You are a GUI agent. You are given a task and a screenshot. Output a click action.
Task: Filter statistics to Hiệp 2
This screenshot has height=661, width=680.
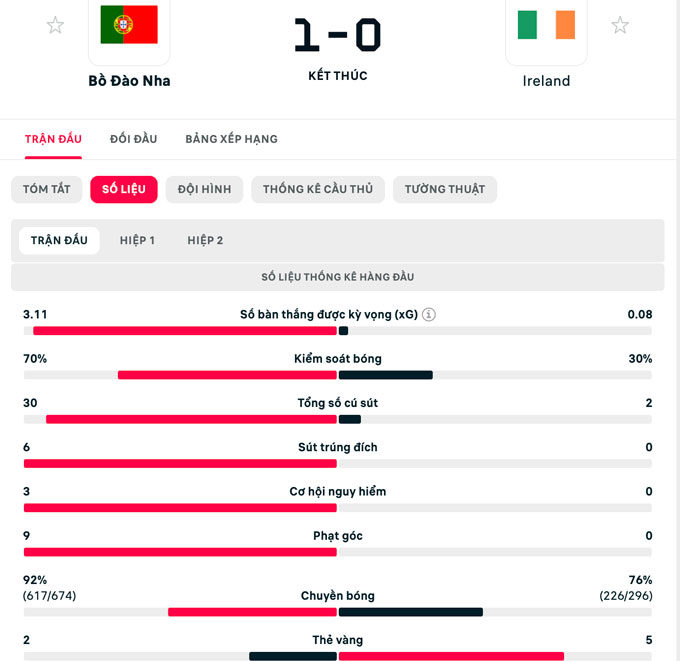(205, 240)
